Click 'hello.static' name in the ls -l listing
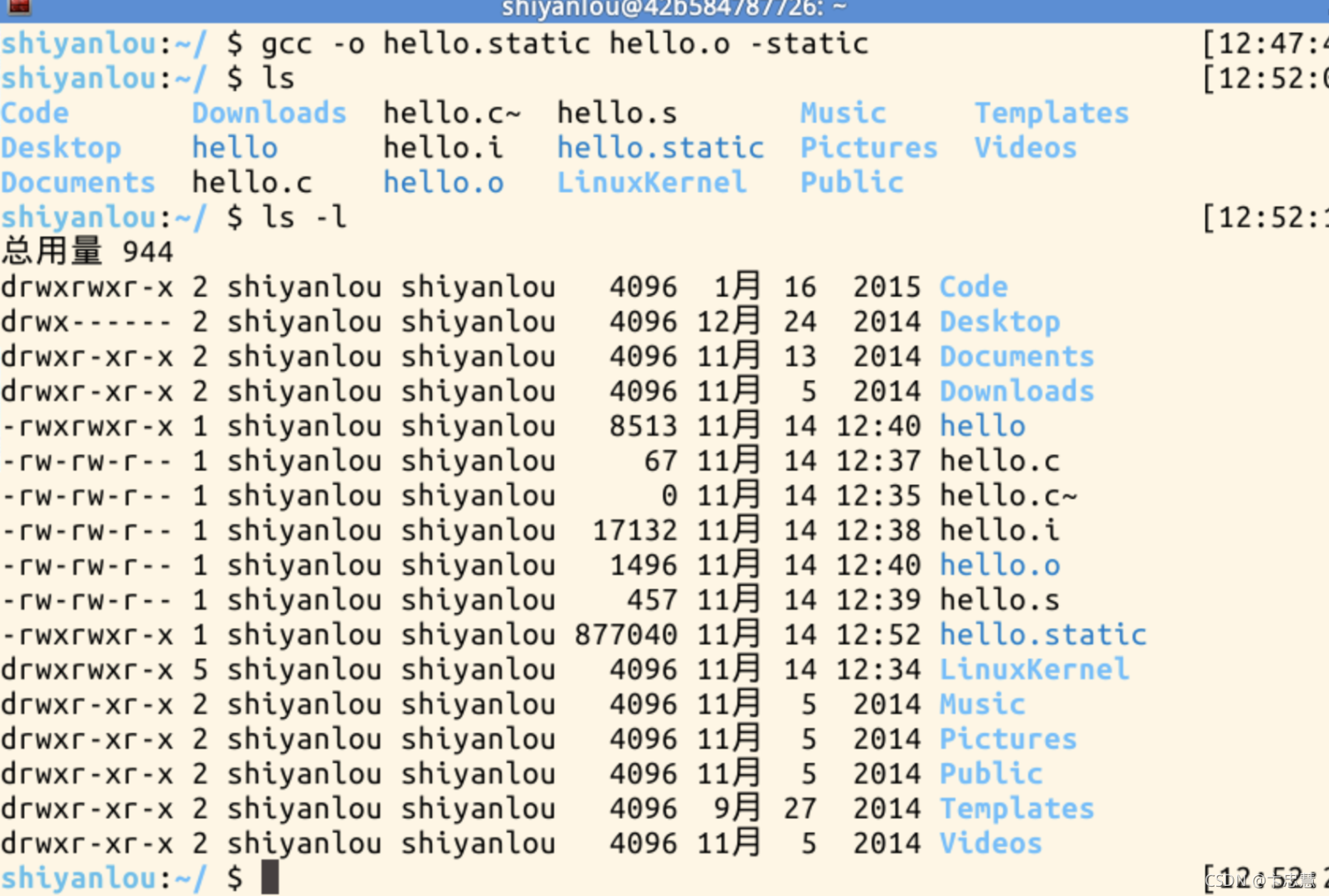1329x896 pixels. click(1043, 634)
